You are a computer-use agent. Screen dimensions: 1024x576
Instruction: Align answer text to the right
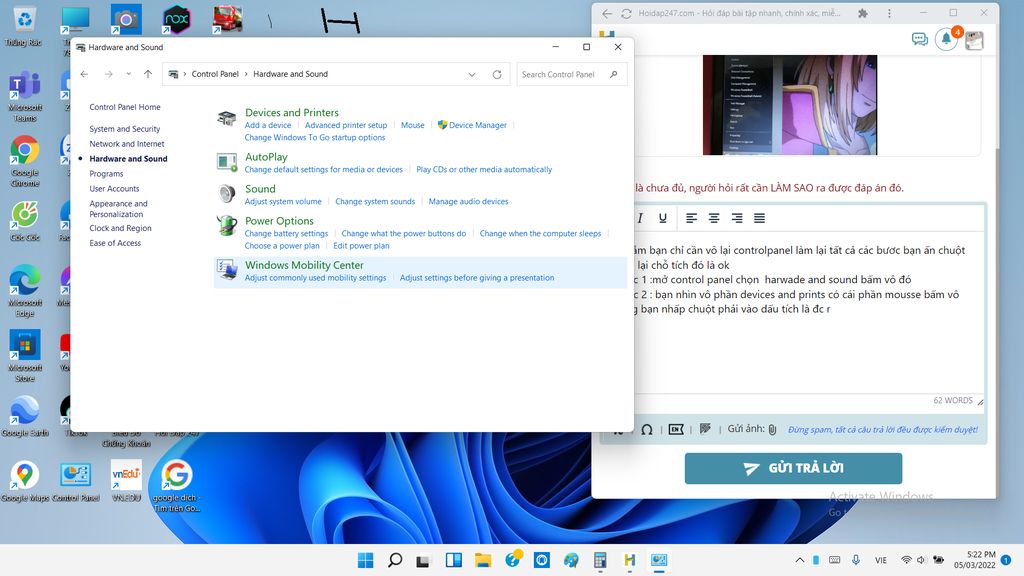click(737, 218)
